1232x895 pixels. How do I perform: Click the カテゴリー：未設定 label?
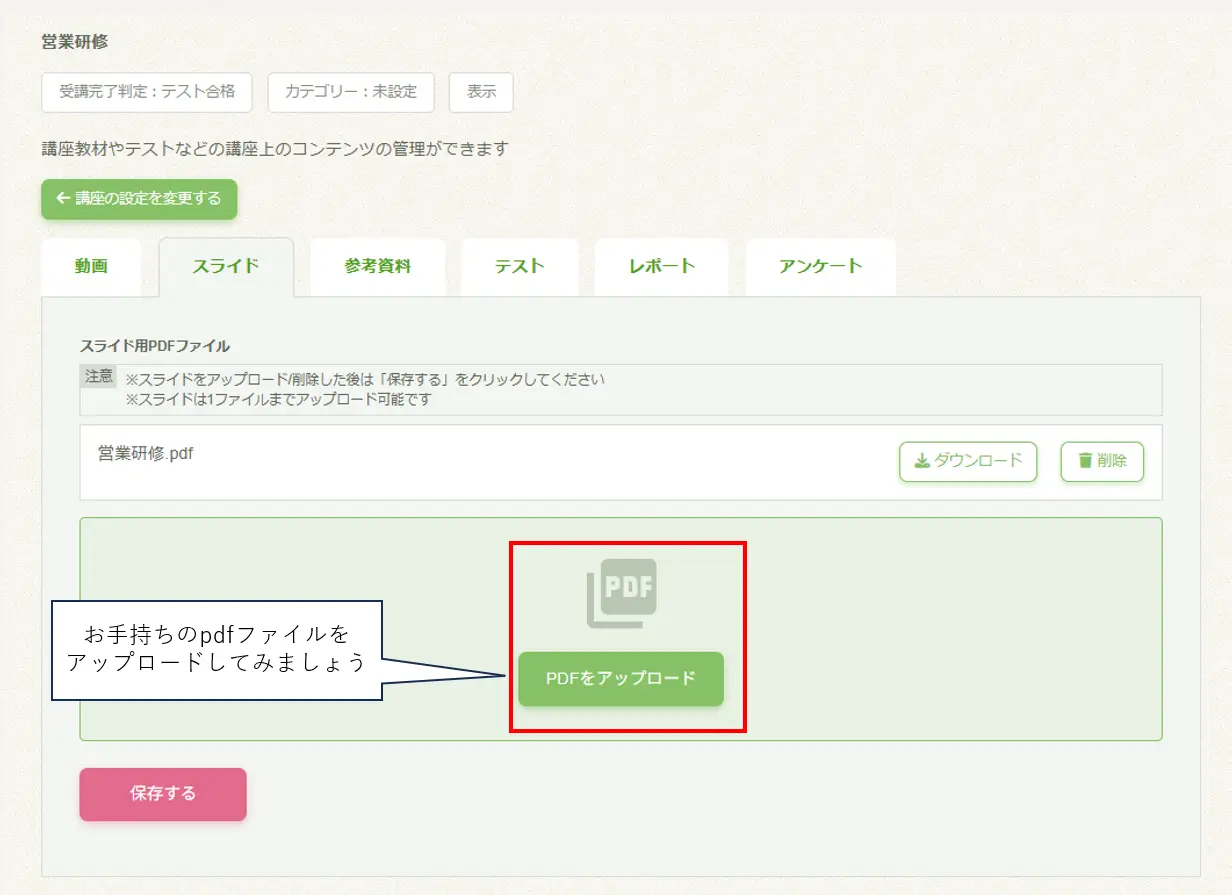click(x=351, y=92)
